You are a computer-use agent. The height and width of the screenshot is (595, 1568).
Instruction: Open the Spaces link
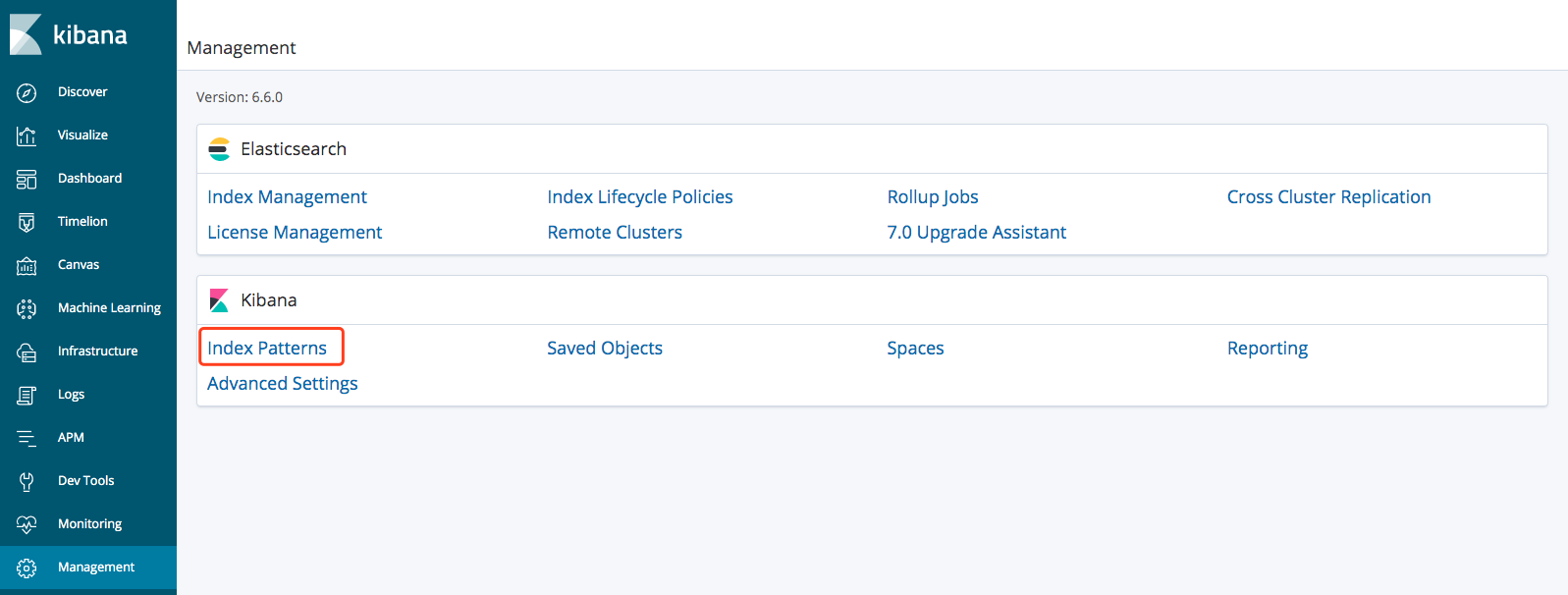tap(915, 349)
